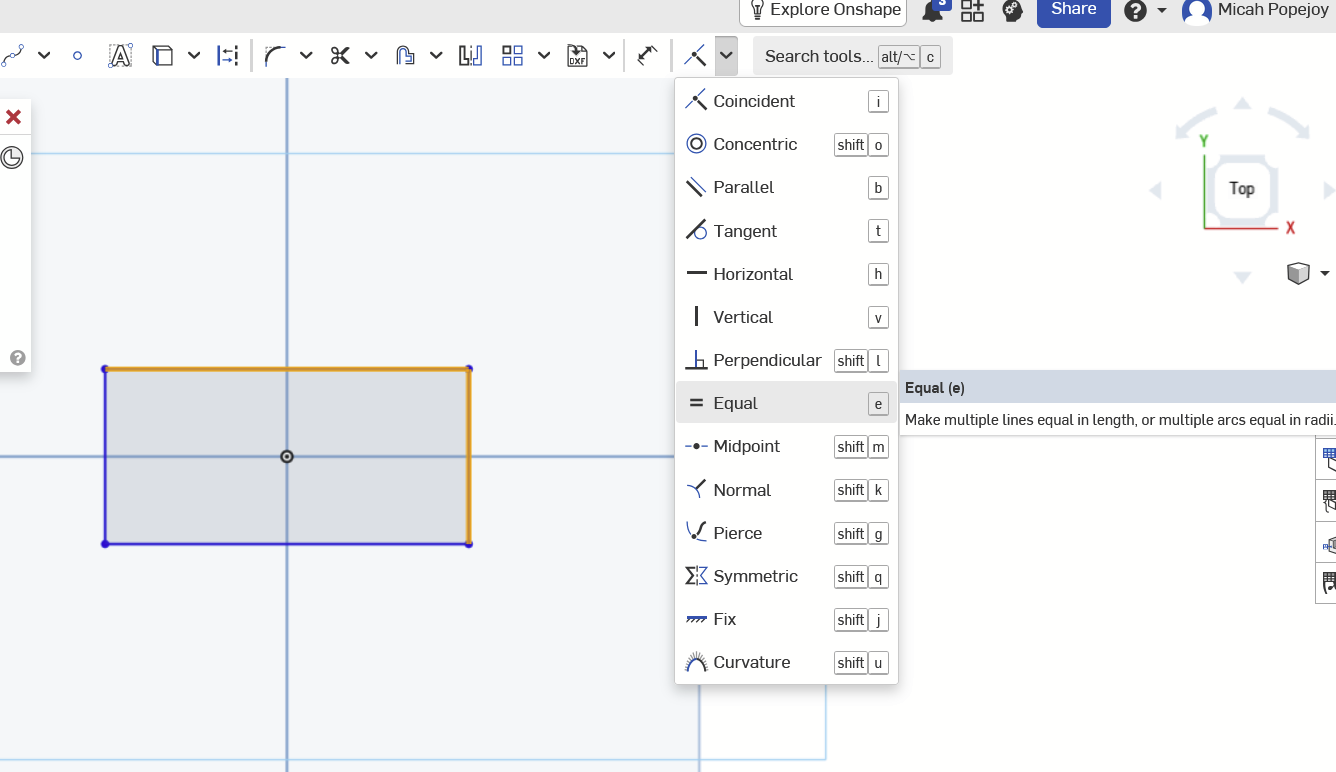Expand the DXF insert dropdown arrow
The width and height of the screenshot is (1336, 772).
(608, 56)
